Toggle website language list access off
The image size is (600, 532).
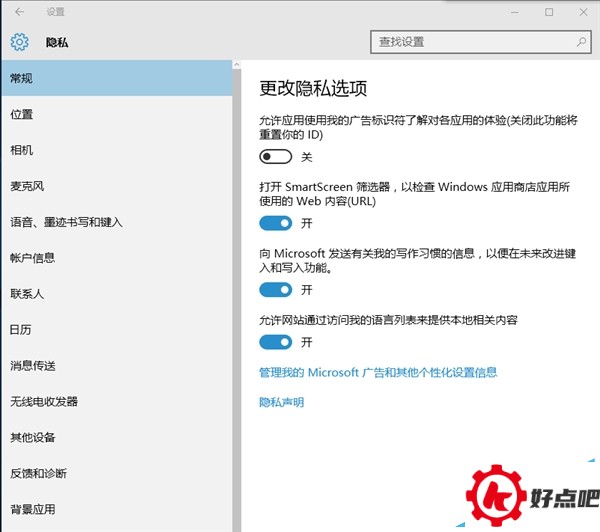click(x=276, y=342)
